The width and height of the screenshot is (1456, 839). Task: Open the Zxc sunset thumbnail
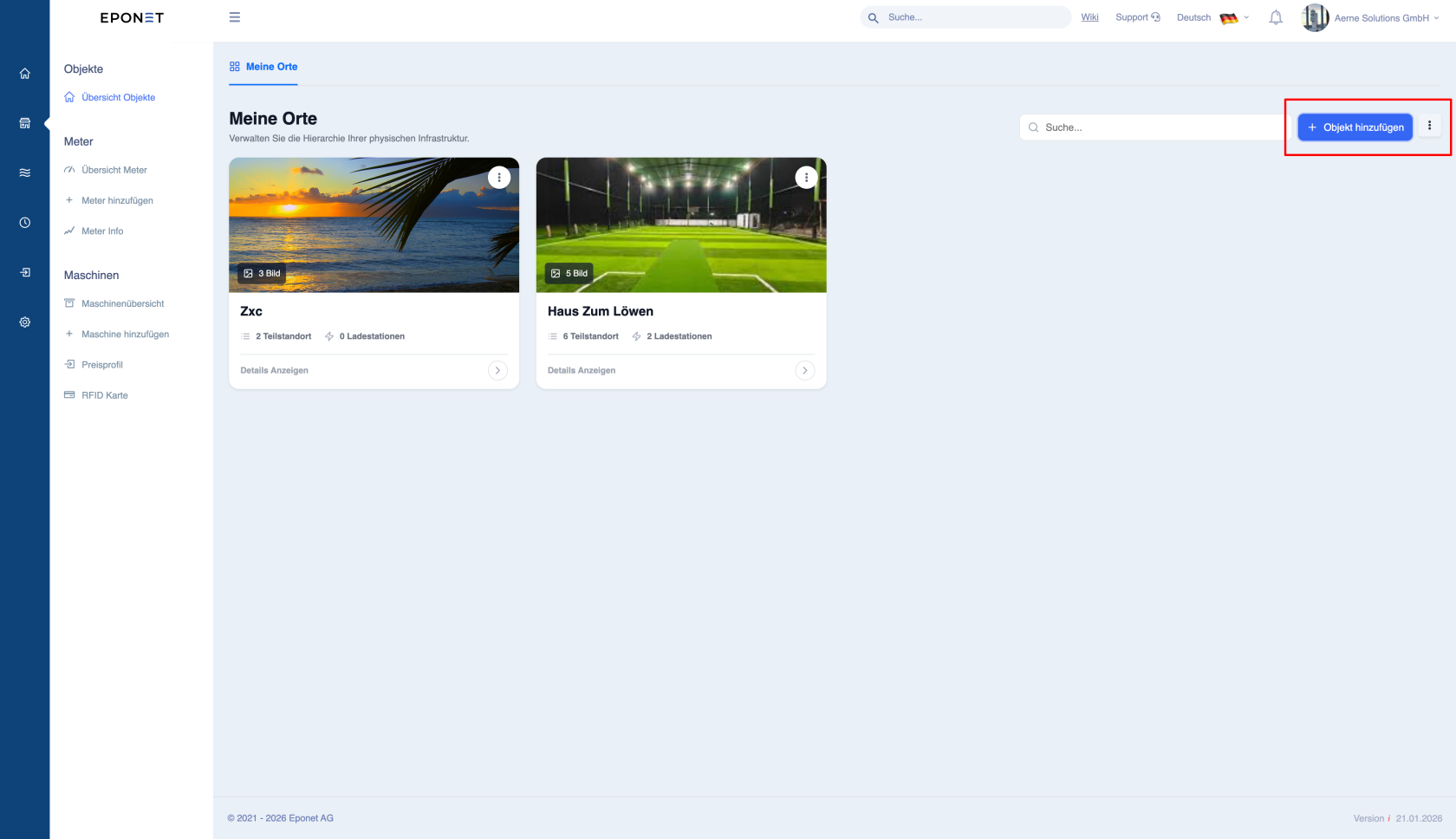tap(374, 225)
